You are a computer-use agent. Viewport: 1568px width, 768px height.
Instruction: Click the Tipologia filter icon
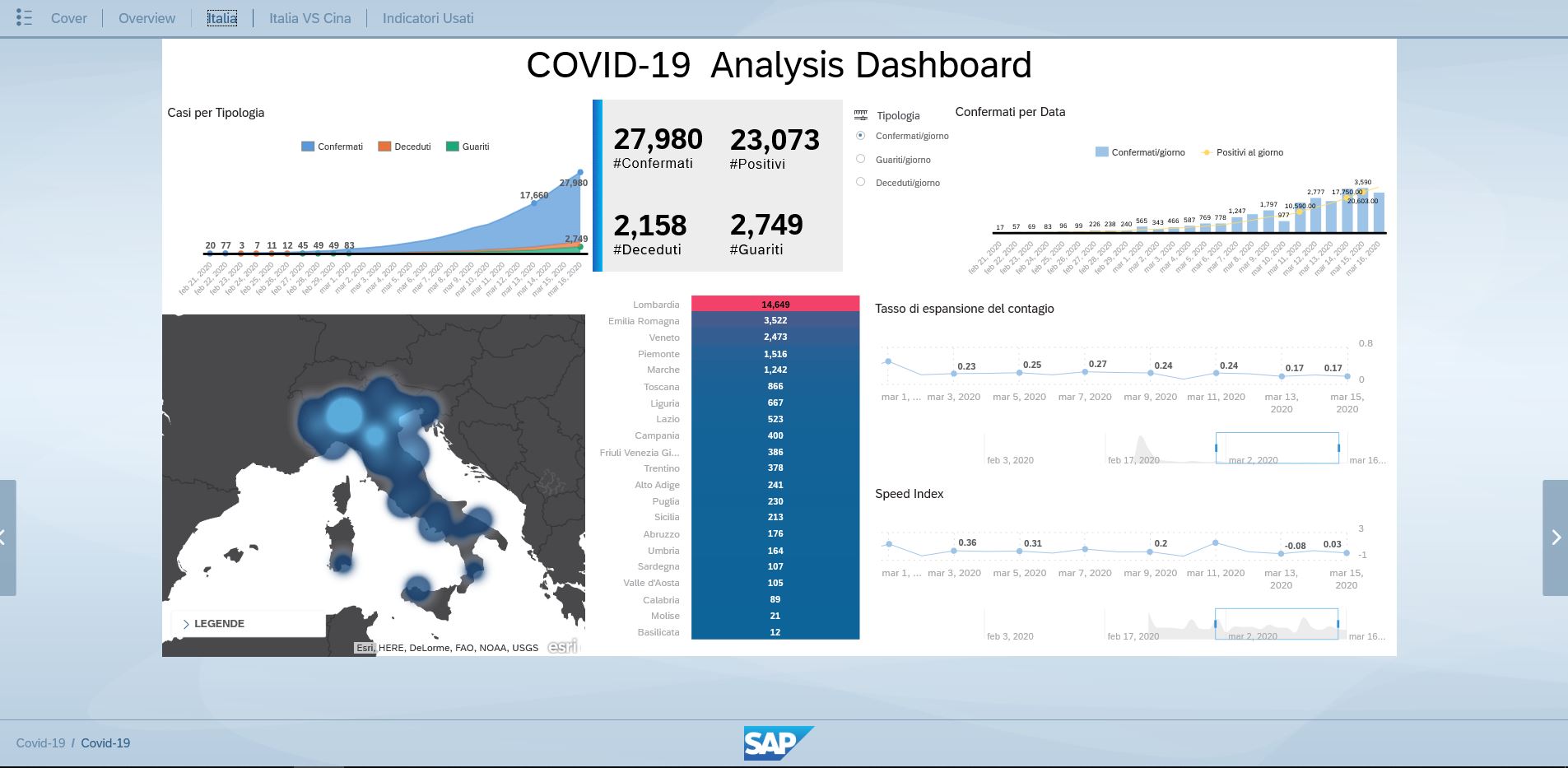861,115
